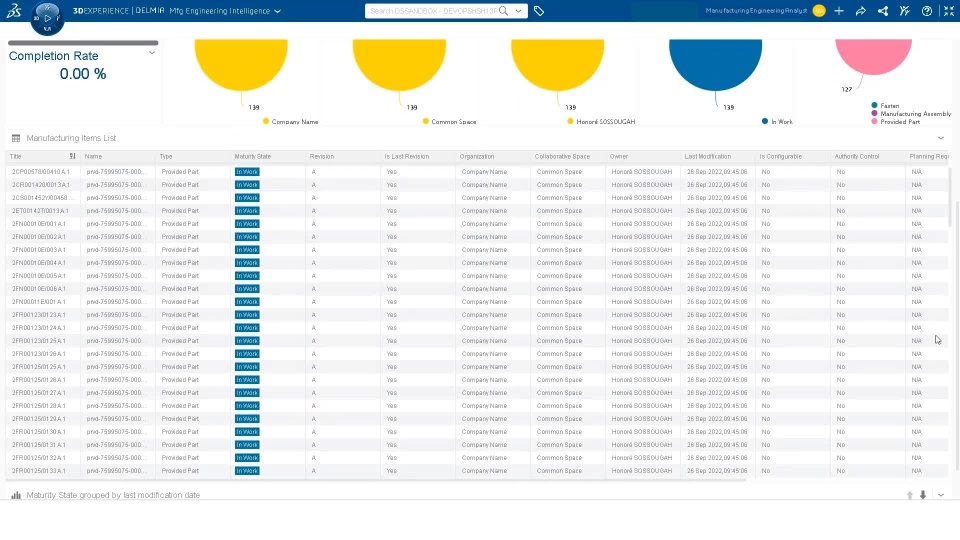Open the 3DS logo menu
This screenshot has height=540, width=960.
(x=14, y=10)
